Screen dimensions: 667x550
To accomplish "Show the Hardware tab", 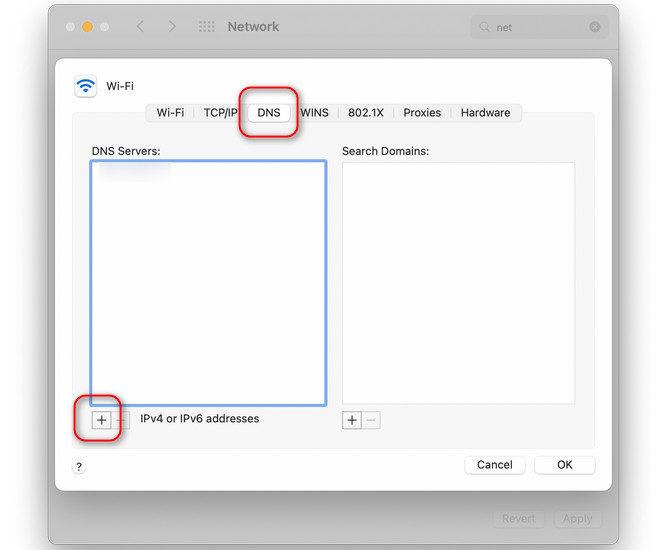I will tap(485, 113).
